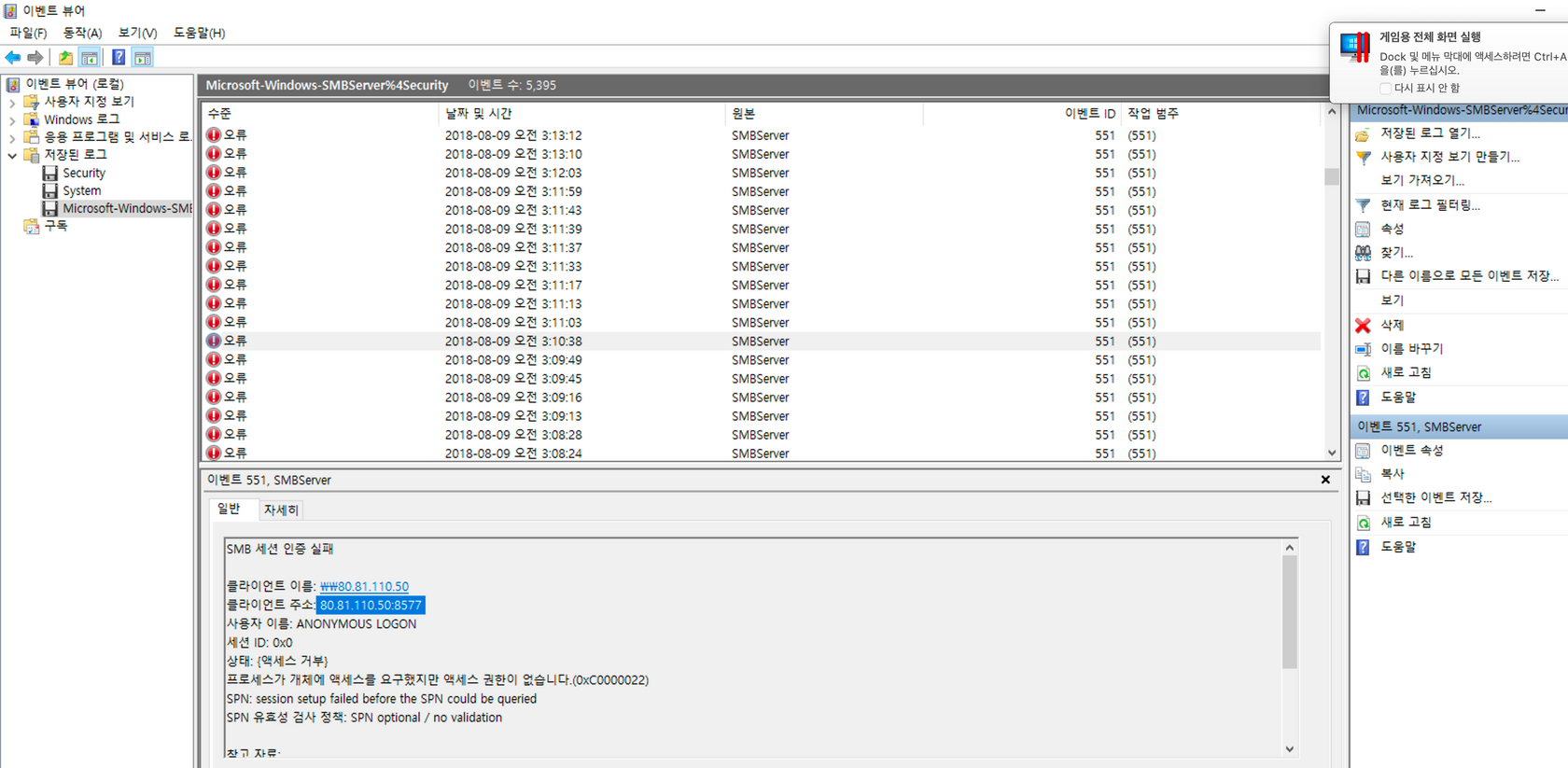Click the copy icon (복사)

coord(1363,474)
